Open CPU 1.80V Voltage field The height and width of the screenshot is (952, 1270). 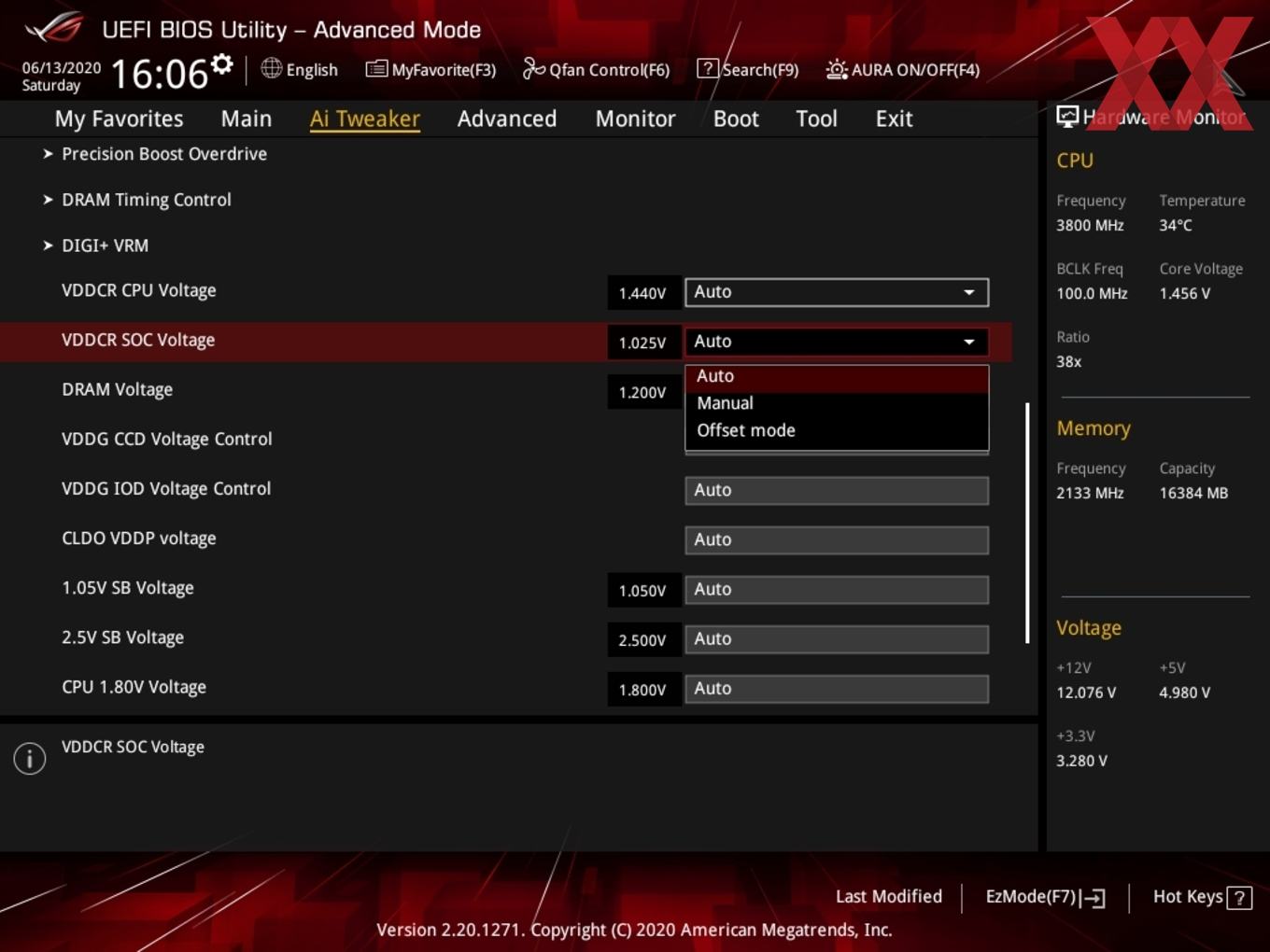click(837, 688)
